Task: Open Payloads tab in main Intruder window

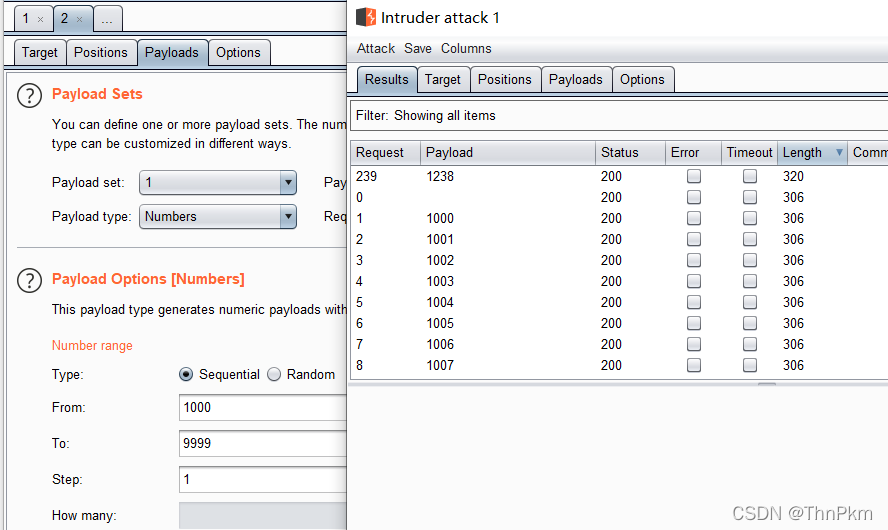Action: [x=172, y=53]
